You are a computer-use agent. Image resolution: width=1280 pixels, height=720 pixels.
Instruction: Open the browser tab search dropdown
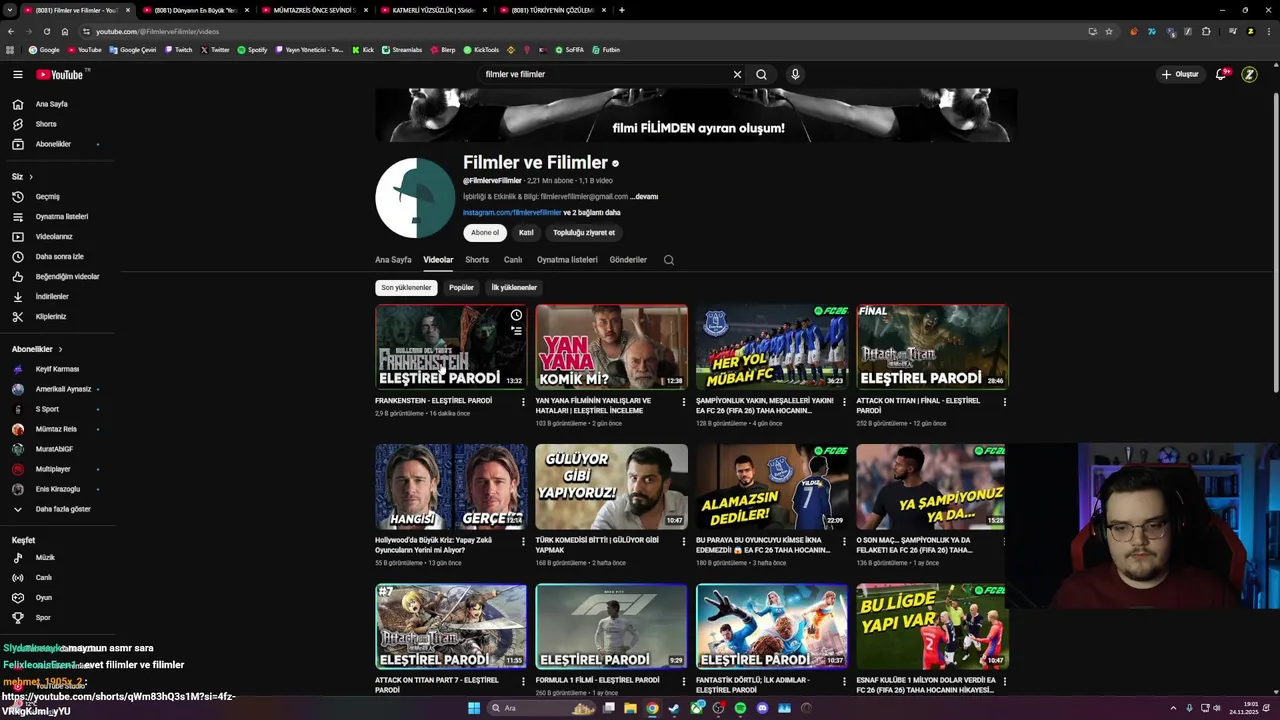click(x=9, y=10)
